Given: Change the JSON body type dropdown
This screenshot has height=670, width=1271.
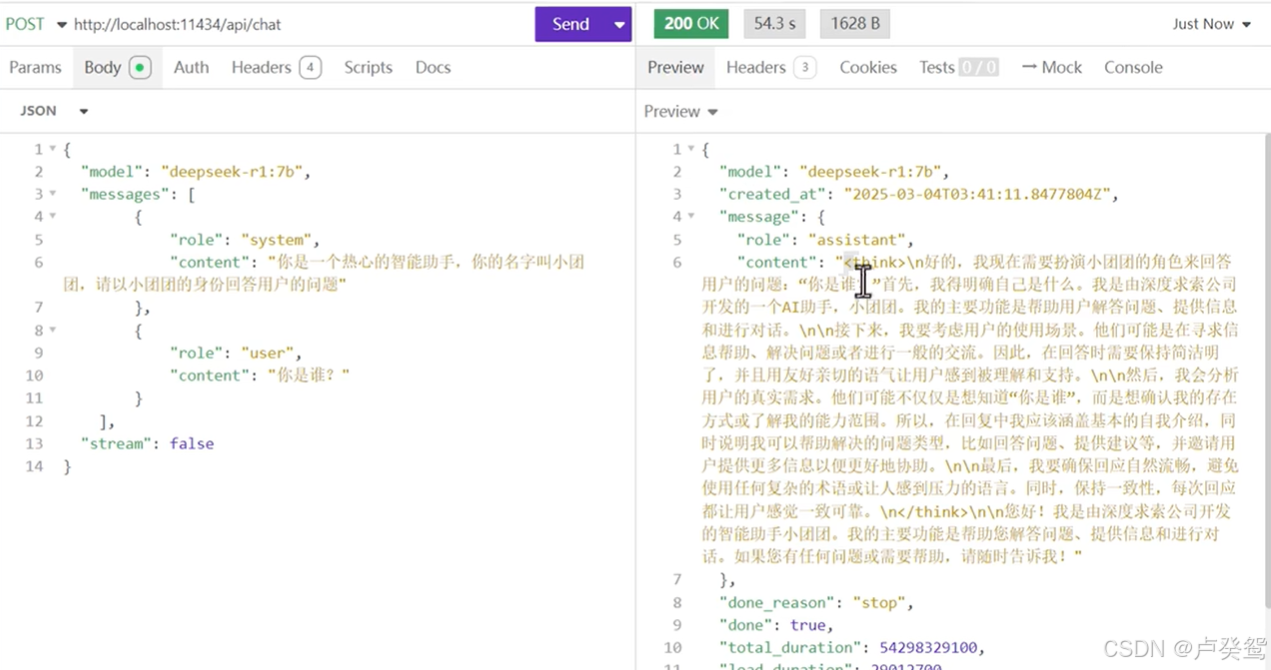Looking at the screenshot, I should pyautogui.click(x=54, y=111).
